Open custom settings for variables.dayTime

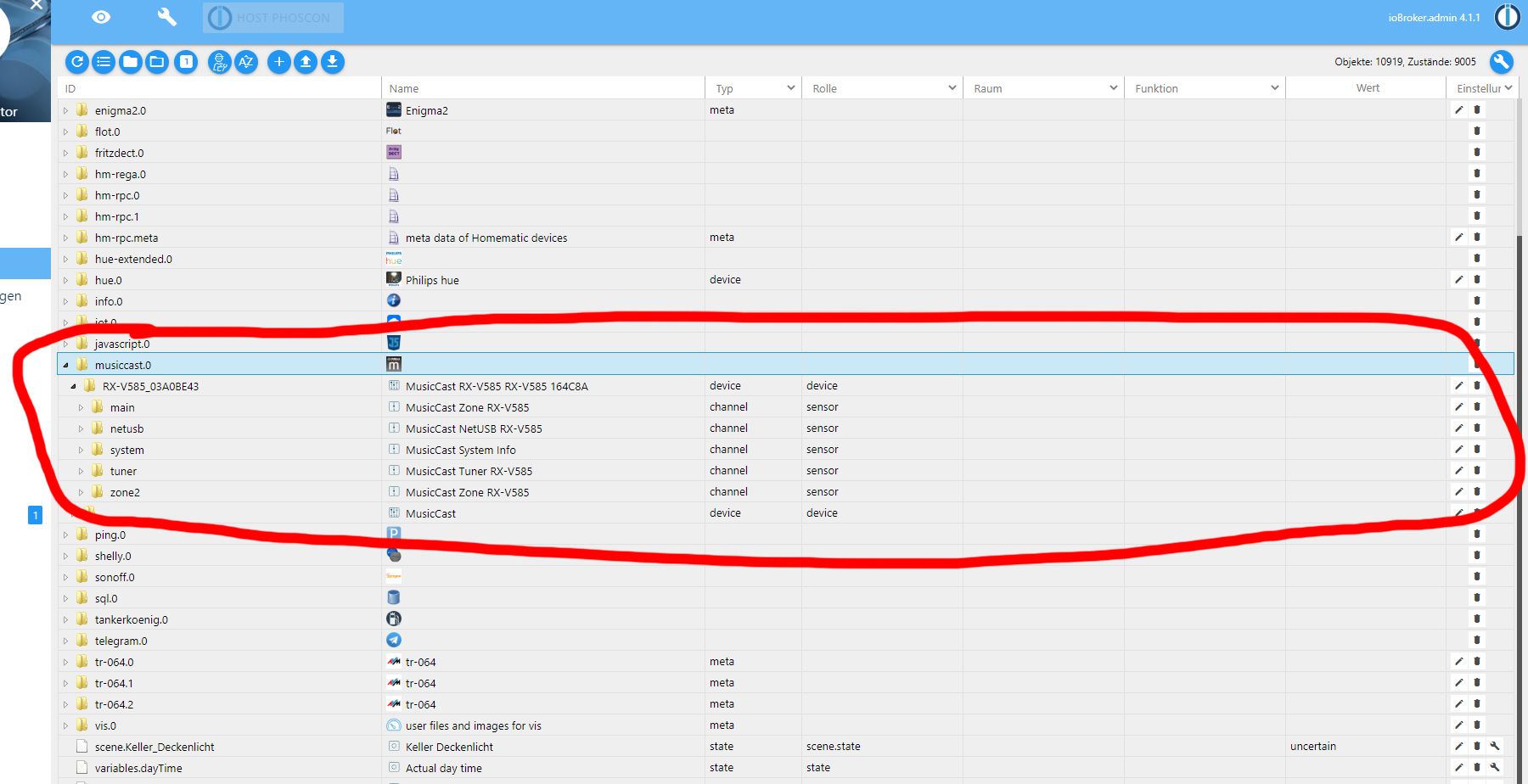click(x=1495, y=767)
